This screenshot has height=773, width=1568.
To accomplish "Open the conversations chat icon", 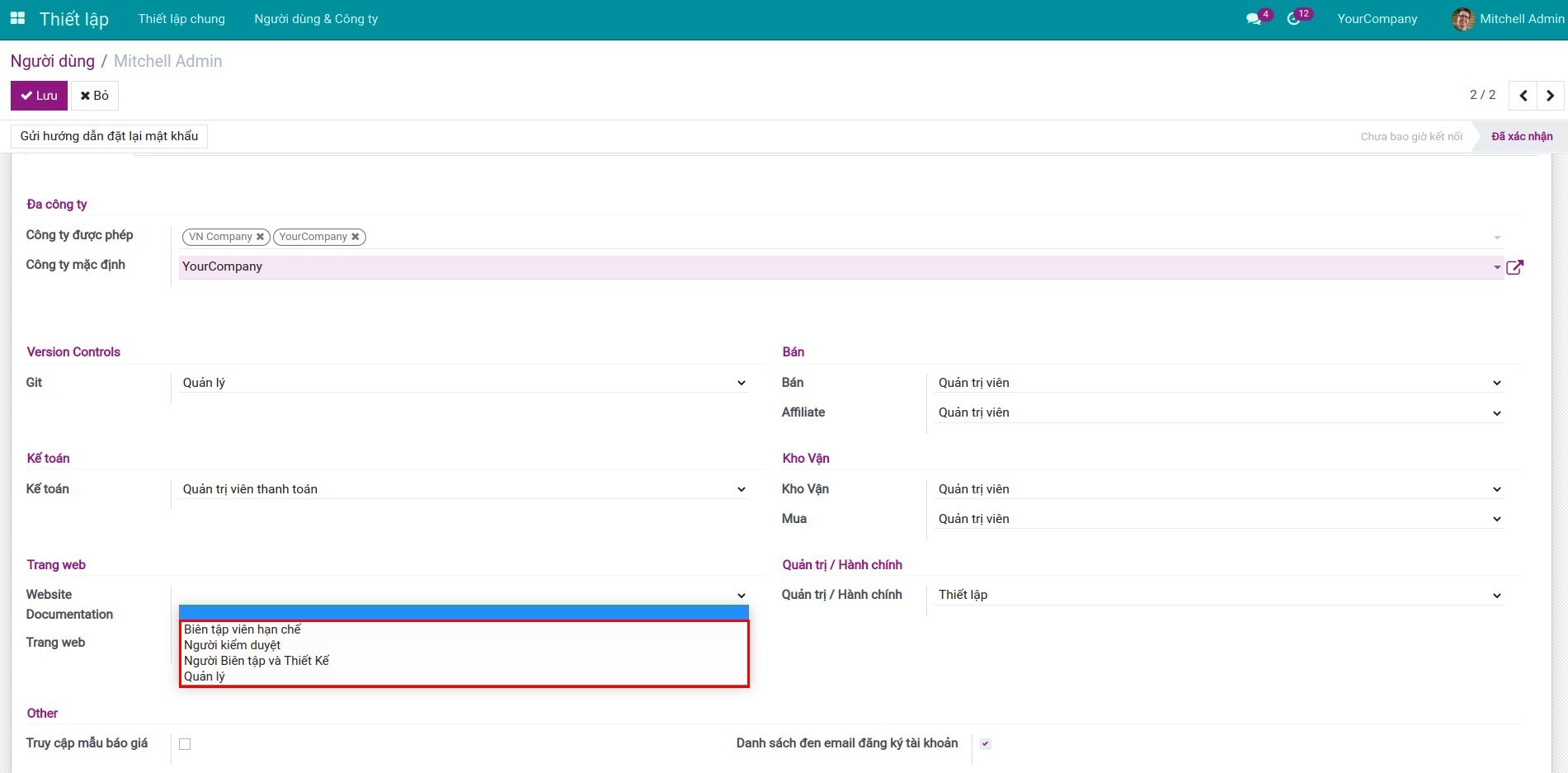I will pos(1253,19).
